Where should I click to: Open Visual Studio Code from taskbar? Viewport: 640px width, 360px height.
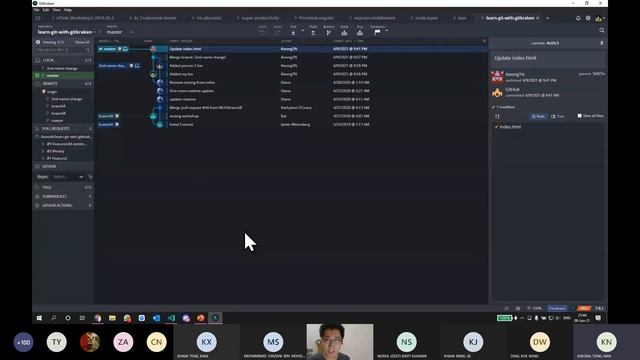(x=171, y=318)
